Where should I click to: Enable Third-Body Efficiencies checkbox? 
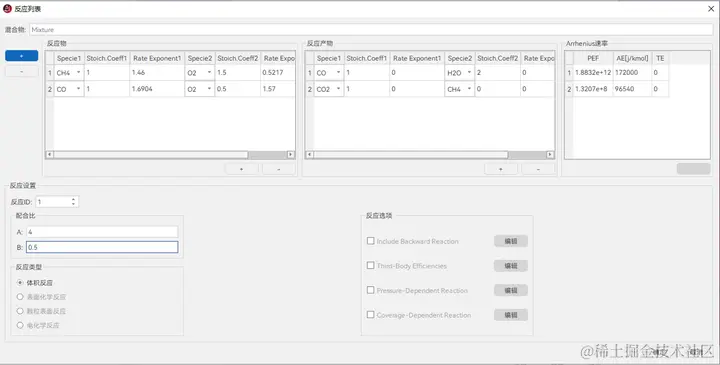(371, 265)
